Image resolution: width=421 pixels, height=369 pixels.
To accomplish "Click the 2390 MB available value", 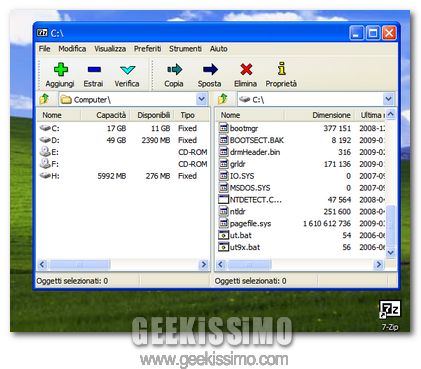I will pos(156,140).
